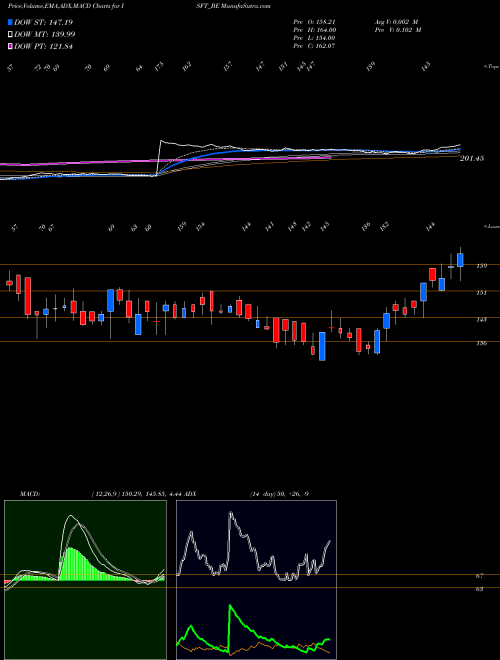This screenshot has height=660, width=500.
Task: Click the 'Avg V: 0.002 M' volume text
Action: pyautogui.click(x=396, y=22)
